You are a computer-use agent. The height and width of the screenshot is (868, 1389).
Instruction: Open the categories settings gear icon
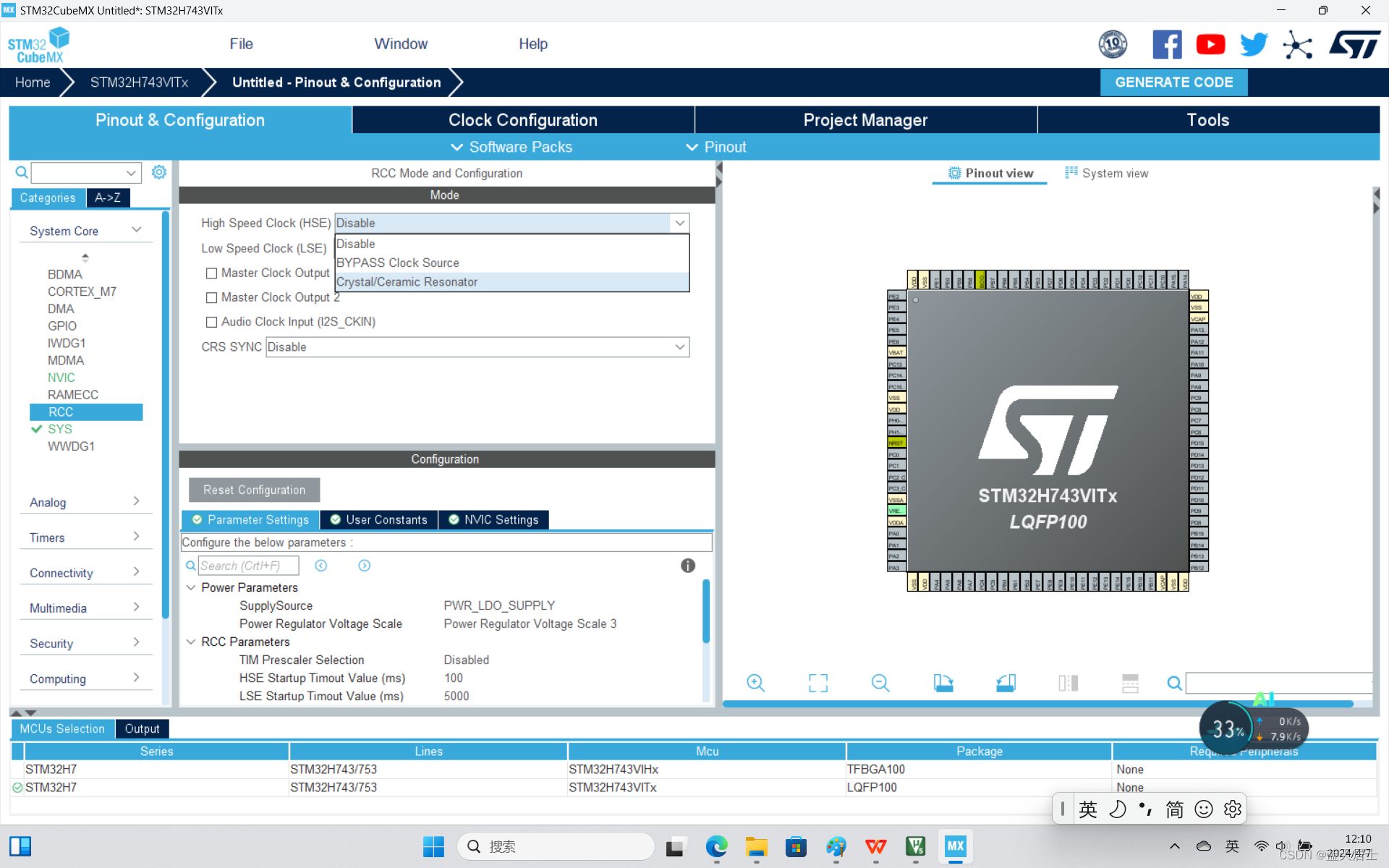(159, 172)
